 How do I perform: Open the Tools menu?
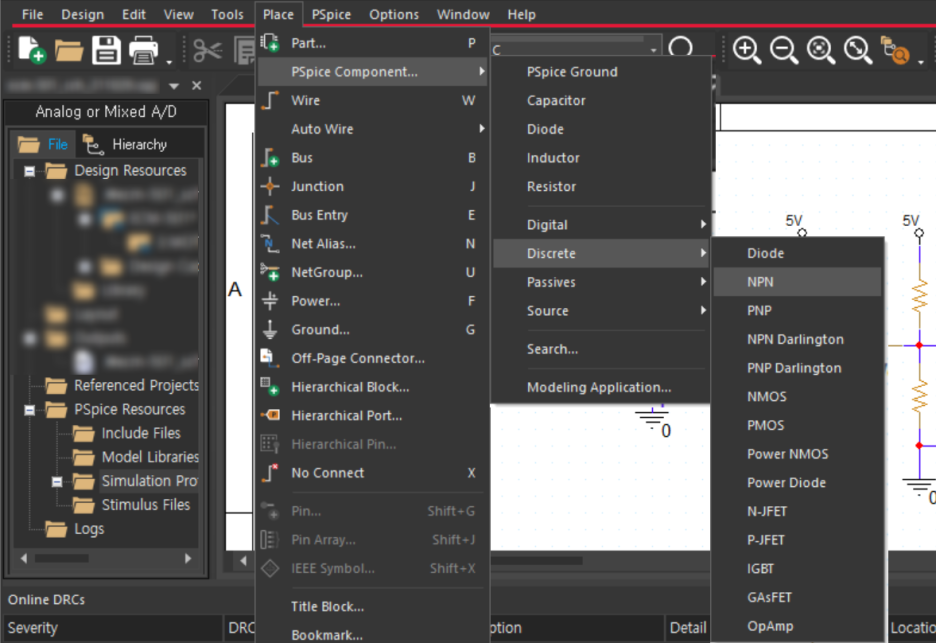227,14
